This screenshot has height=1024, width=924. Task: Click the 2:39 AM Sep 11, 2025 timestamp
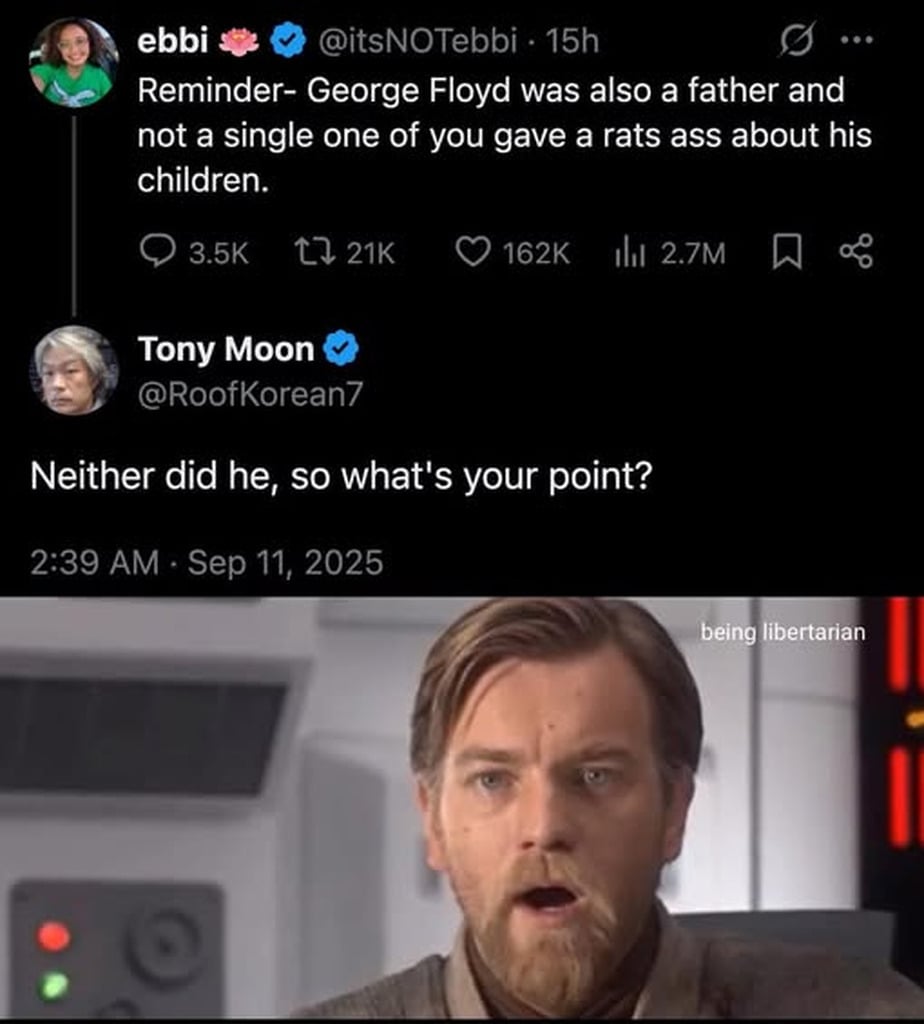pos(206,562)
